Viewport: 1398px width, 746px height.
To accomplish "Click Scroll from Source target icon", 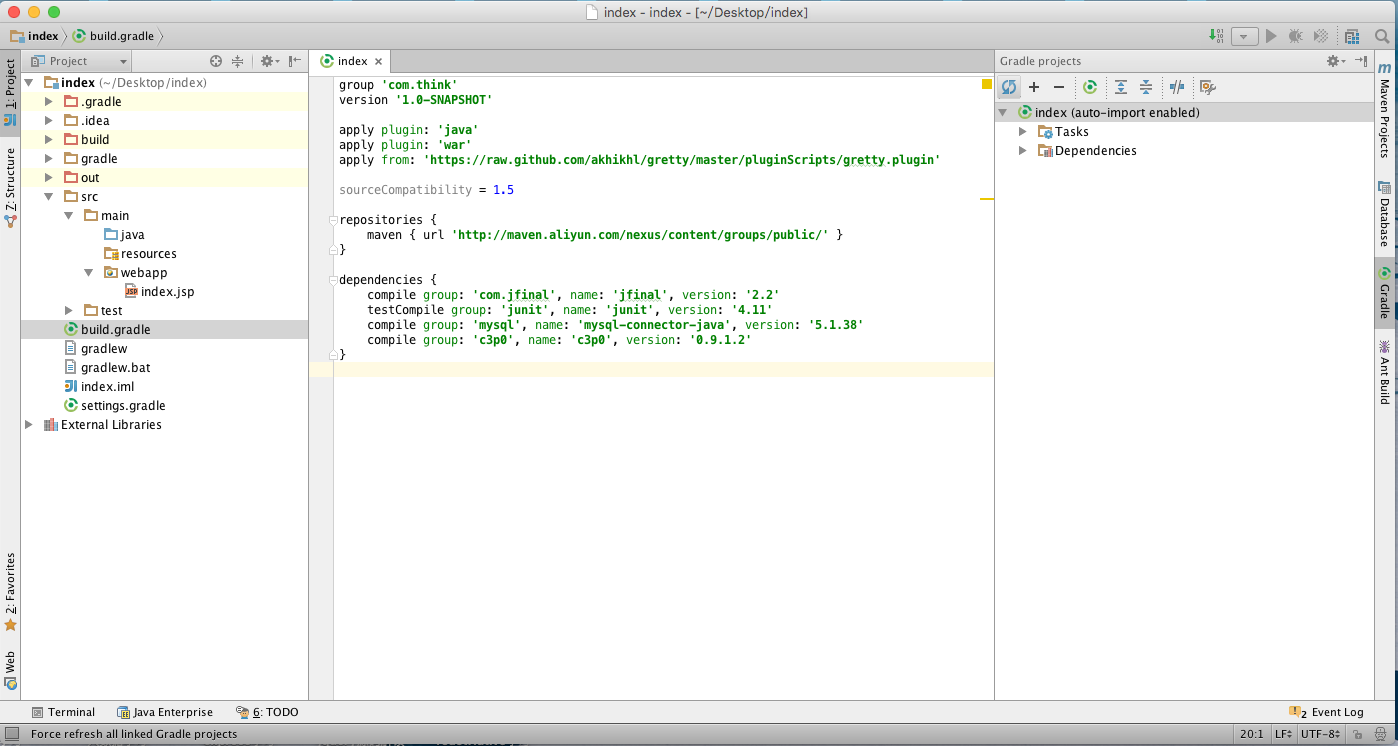I will (215, 61).
